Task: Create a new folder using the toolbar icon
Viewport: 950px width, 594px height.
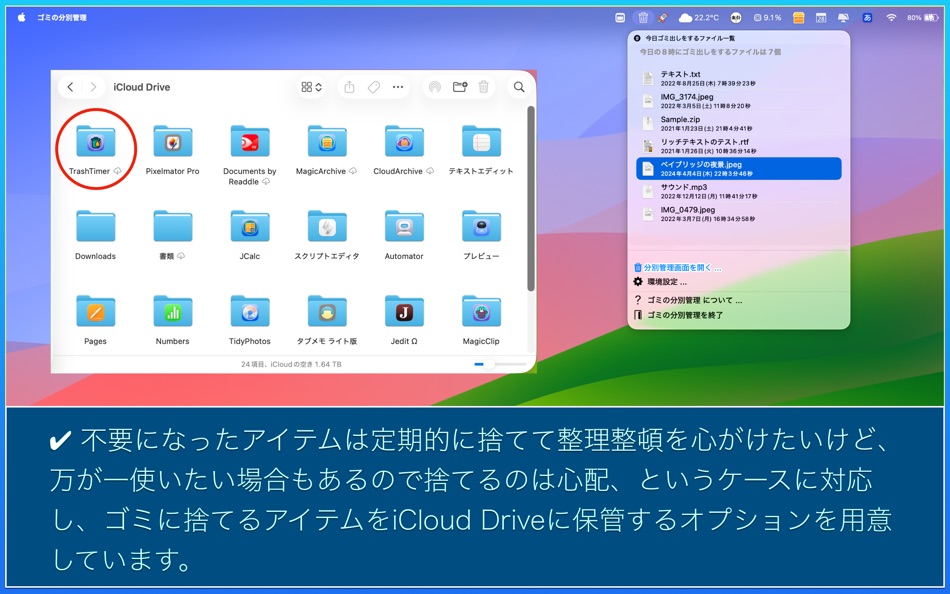Action: (x=460, y=87)
